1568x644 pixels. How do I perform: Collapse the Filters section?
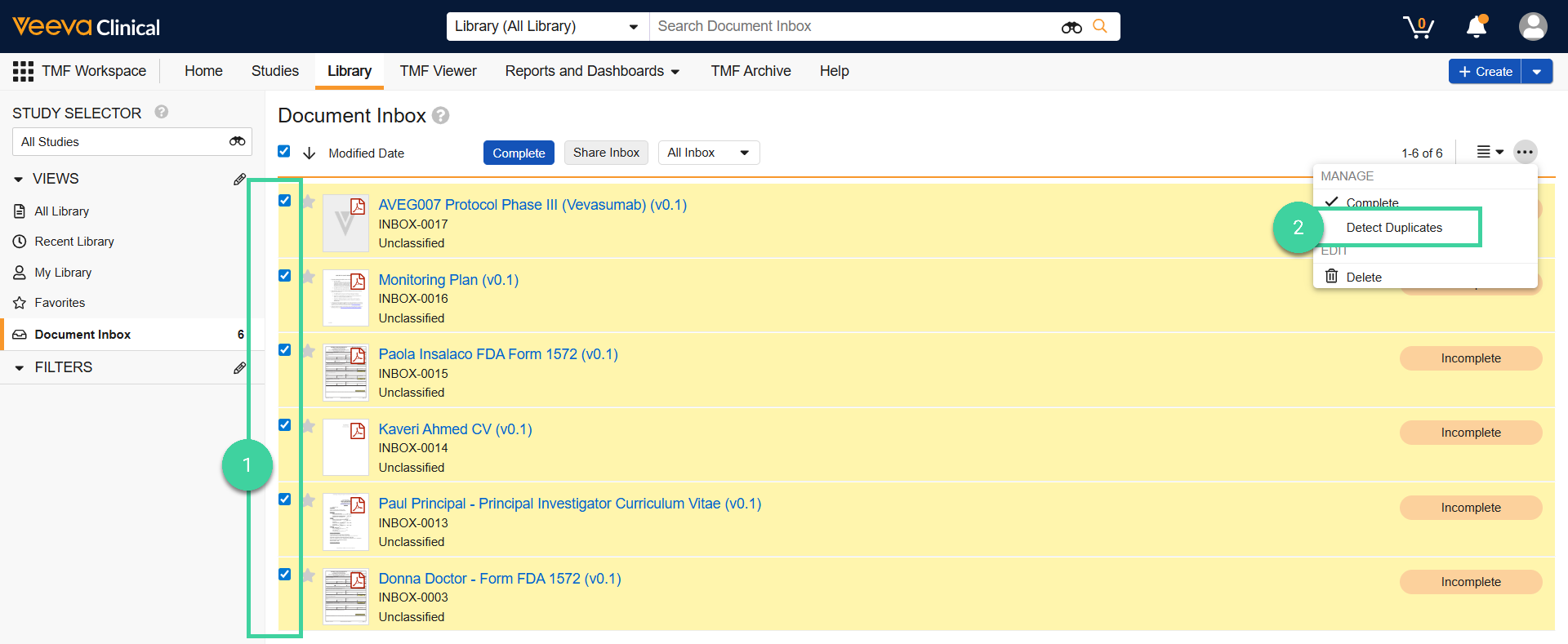pos(20,368)
